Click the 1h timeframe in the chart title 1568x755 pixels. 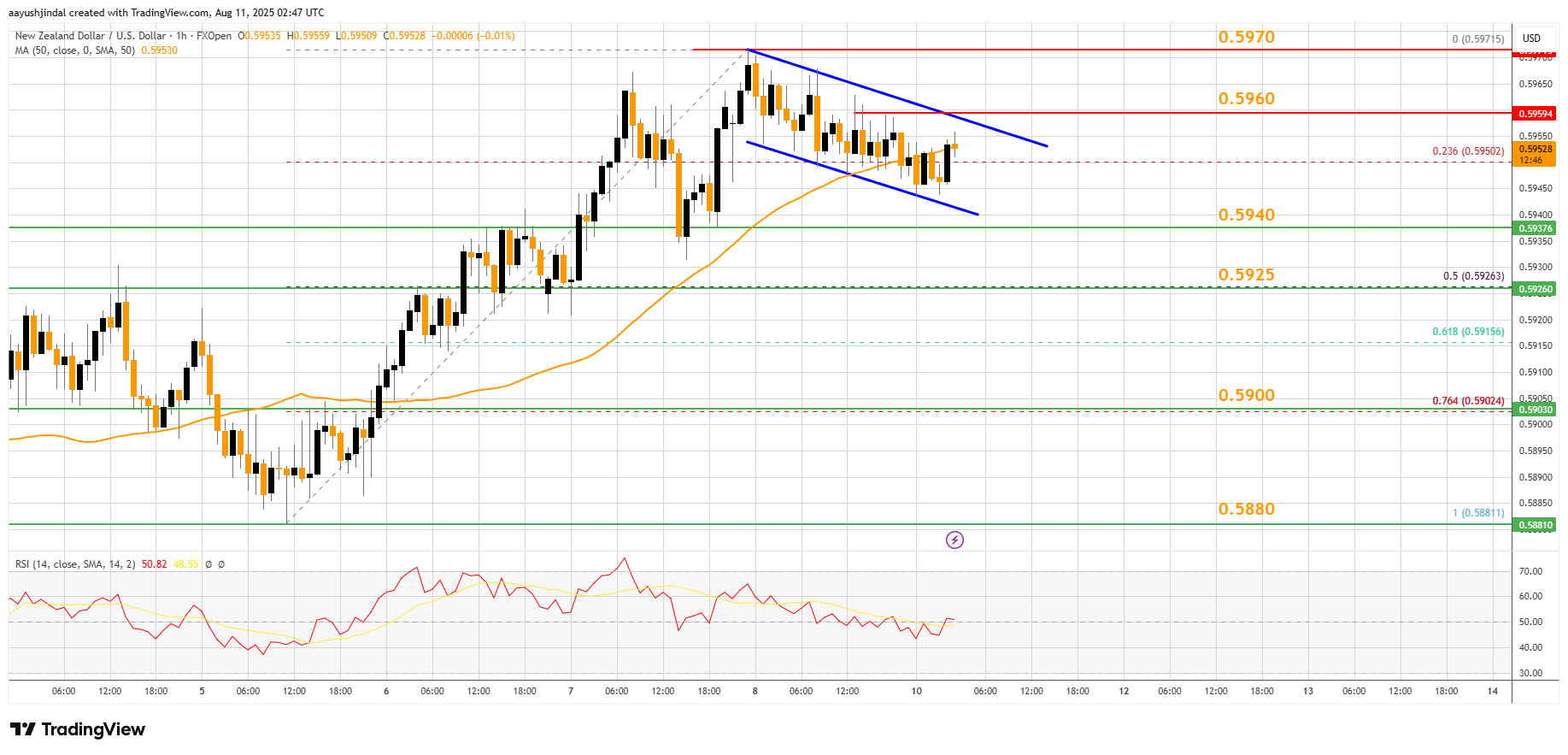click(181, 36)
